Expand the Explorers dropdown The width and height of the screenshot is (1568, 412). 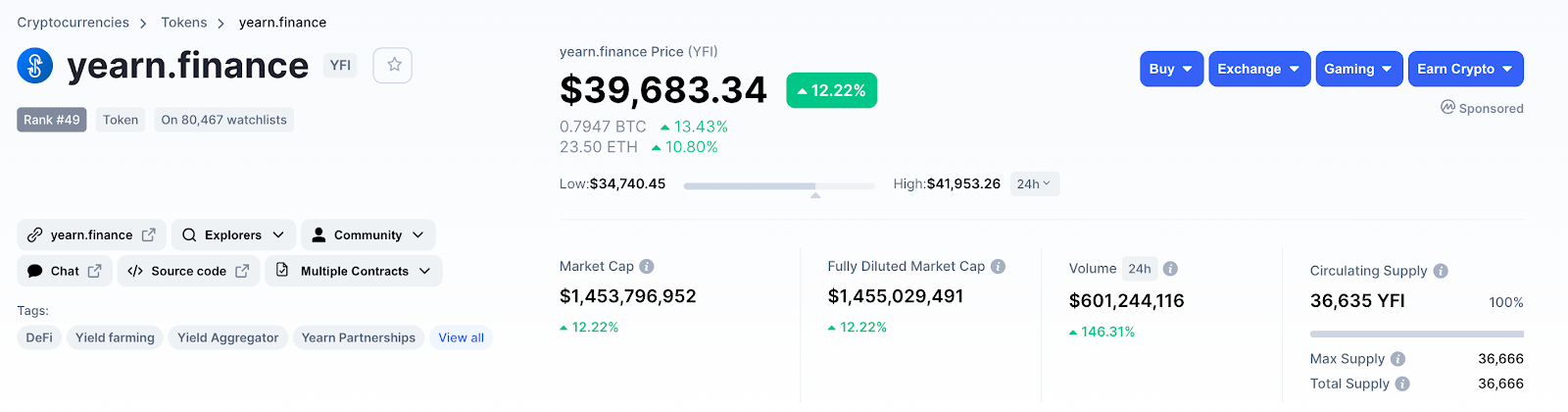(x=233, y=235)
